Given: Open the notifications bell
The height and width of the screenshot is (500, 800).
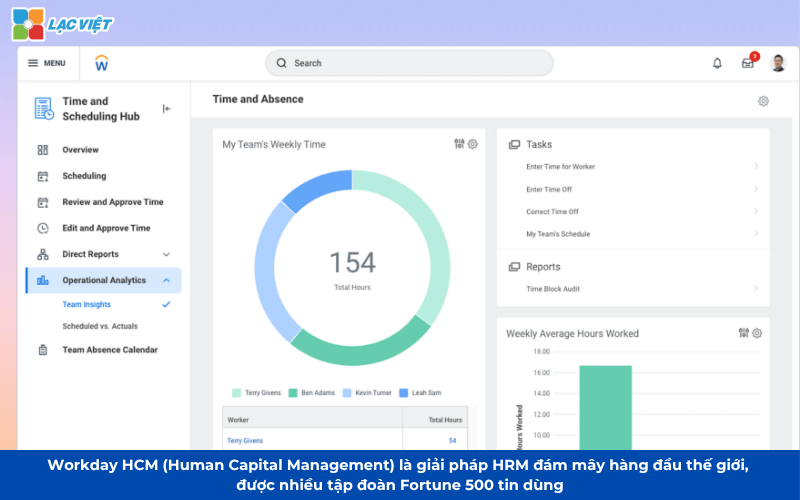Looking at the screenshot, I should (x=717, y=63).
